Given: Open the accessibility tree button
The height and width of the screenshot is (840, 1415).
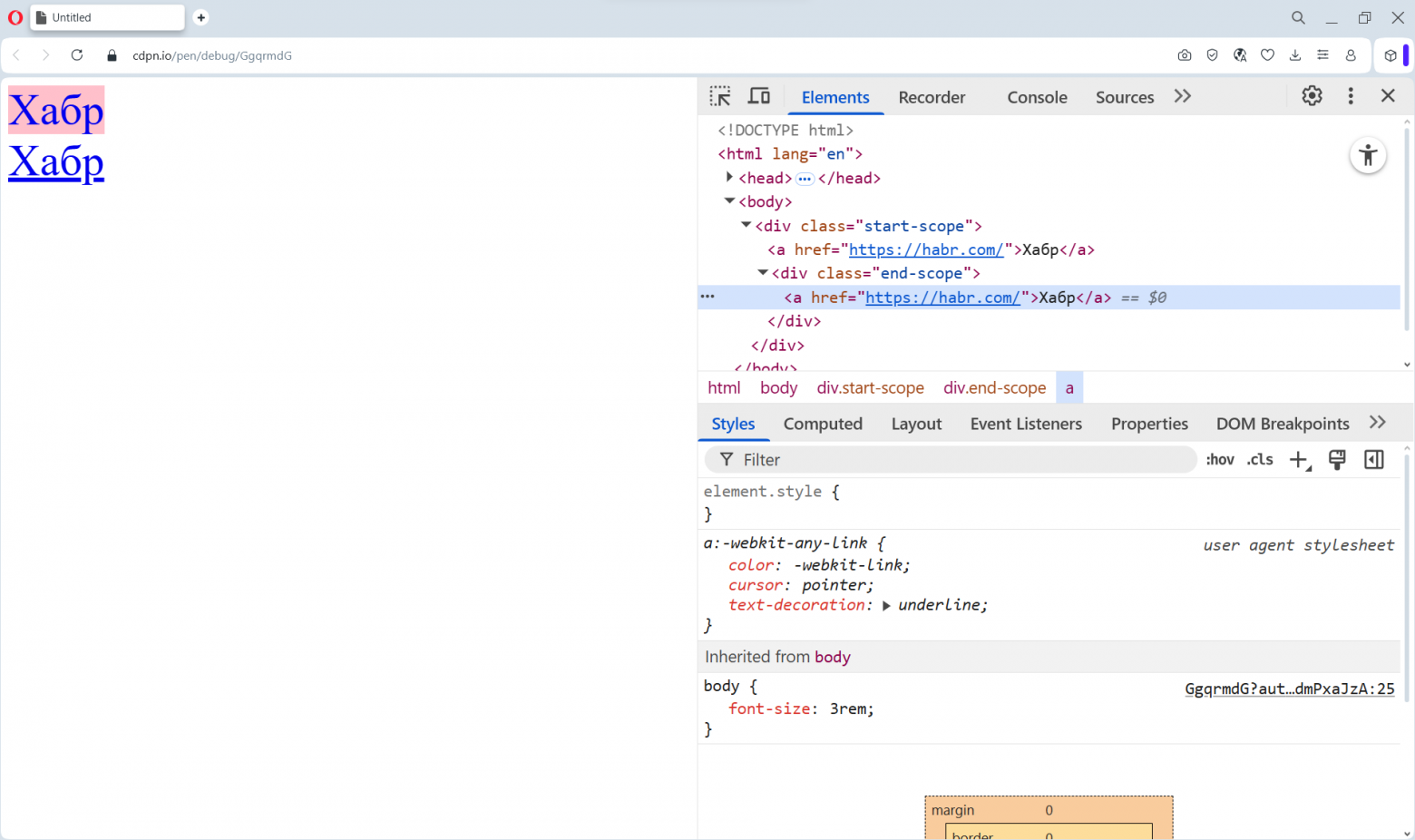Looking at the screenshot, I should coord(1368,155).
